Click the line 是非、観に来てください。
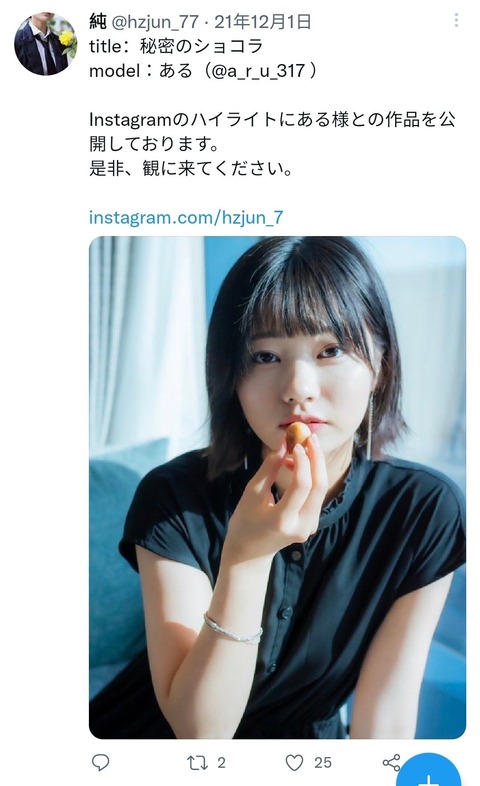The height and width of the screenshot is (786, 480). pos(191,168)
